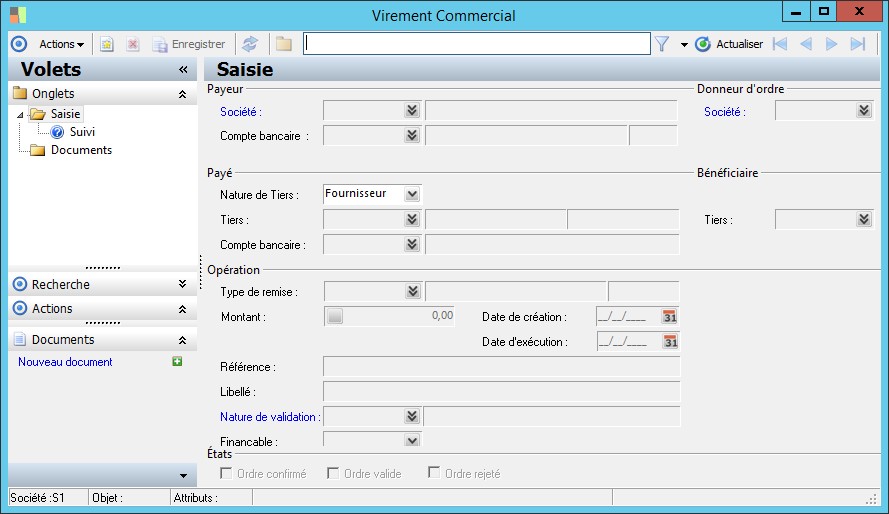
Task: Check the Ordre rejeté checkbox
Action: coord(434,473)
